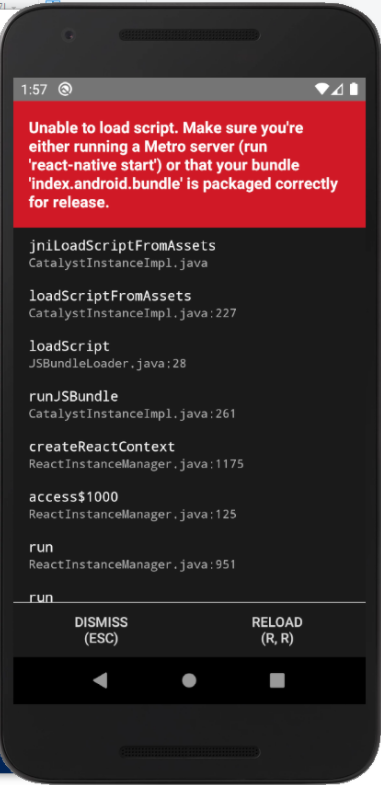The width and height of the screenshot is (381, 785).
Task: Tap the Android Recents square button
Action: pyautogui.click(x=277, y=680)
